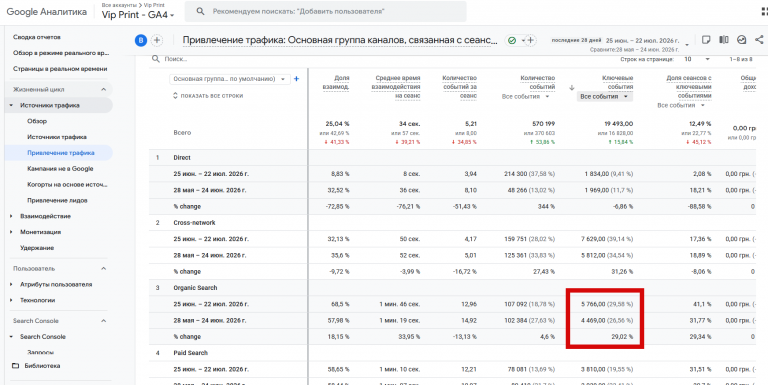
Task: Open Vip Print - GA4 property selector
Action: coord(138,15)
